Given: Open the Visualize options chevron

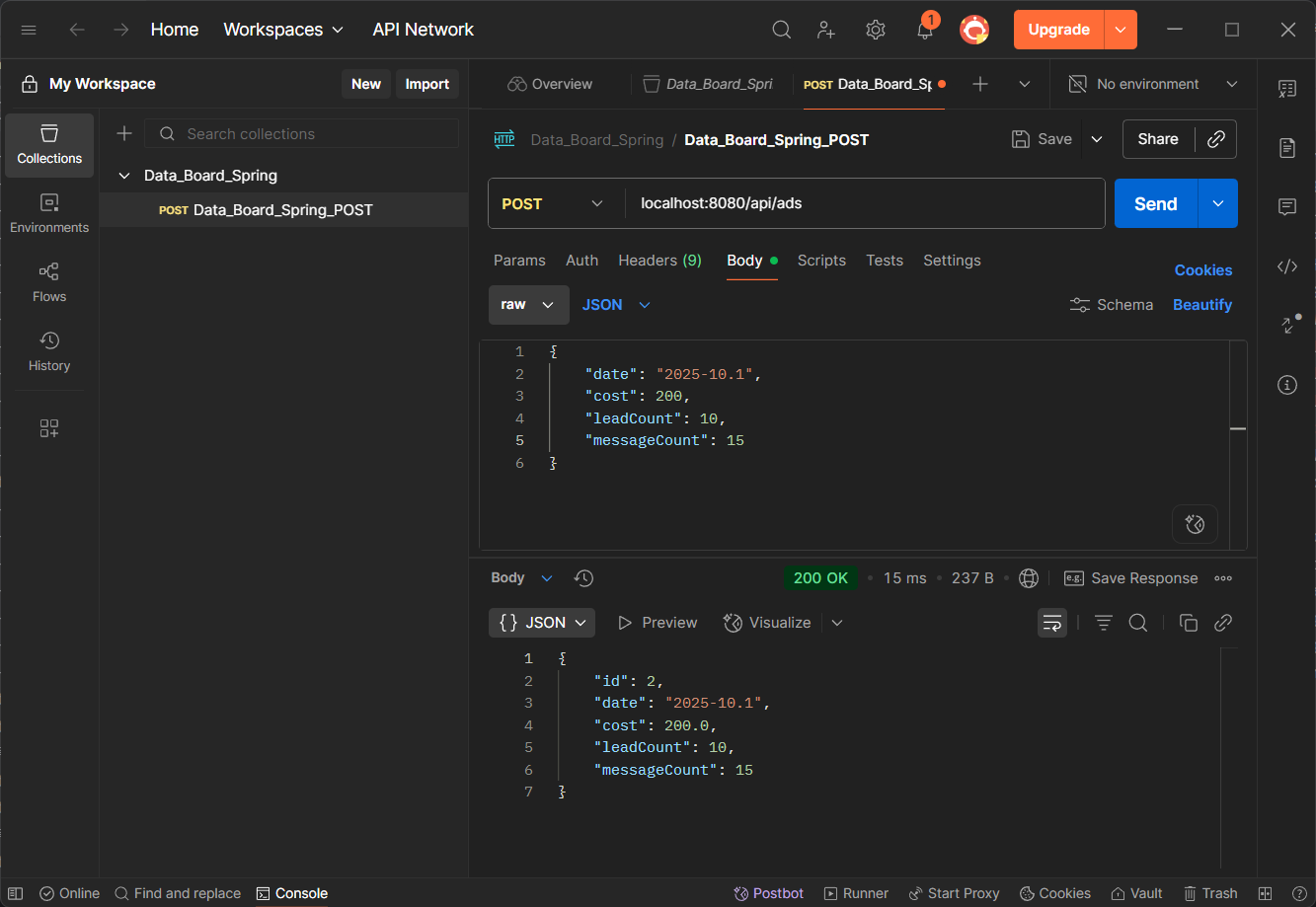Looking at the screenshot, I should tap(837, 623).
